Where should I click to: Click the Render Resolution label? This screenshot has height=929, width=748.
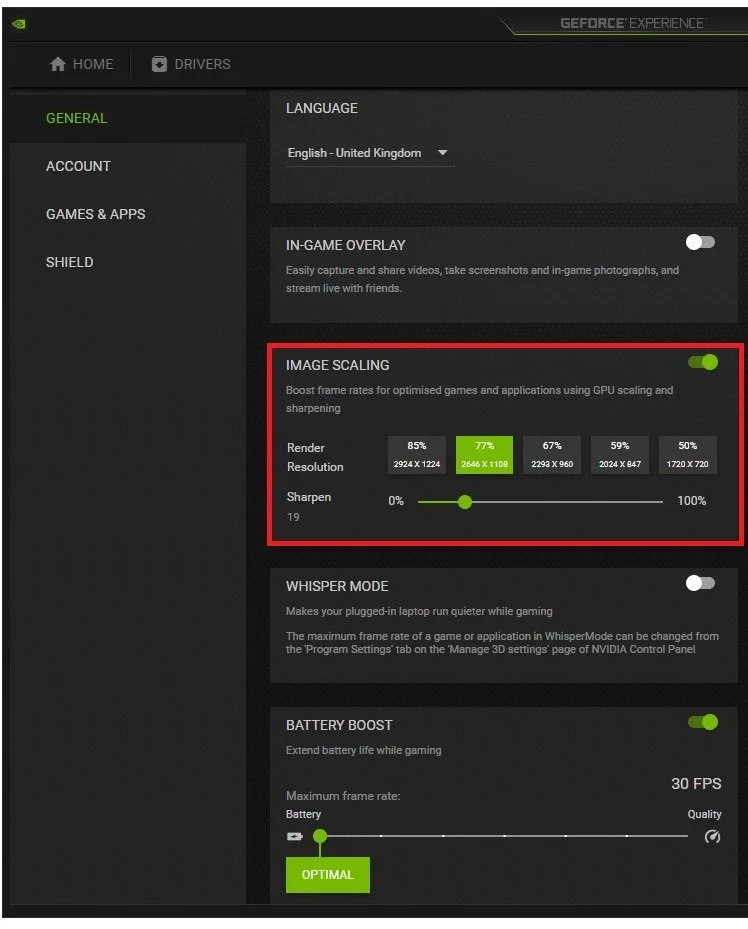(x=315, y=457)
